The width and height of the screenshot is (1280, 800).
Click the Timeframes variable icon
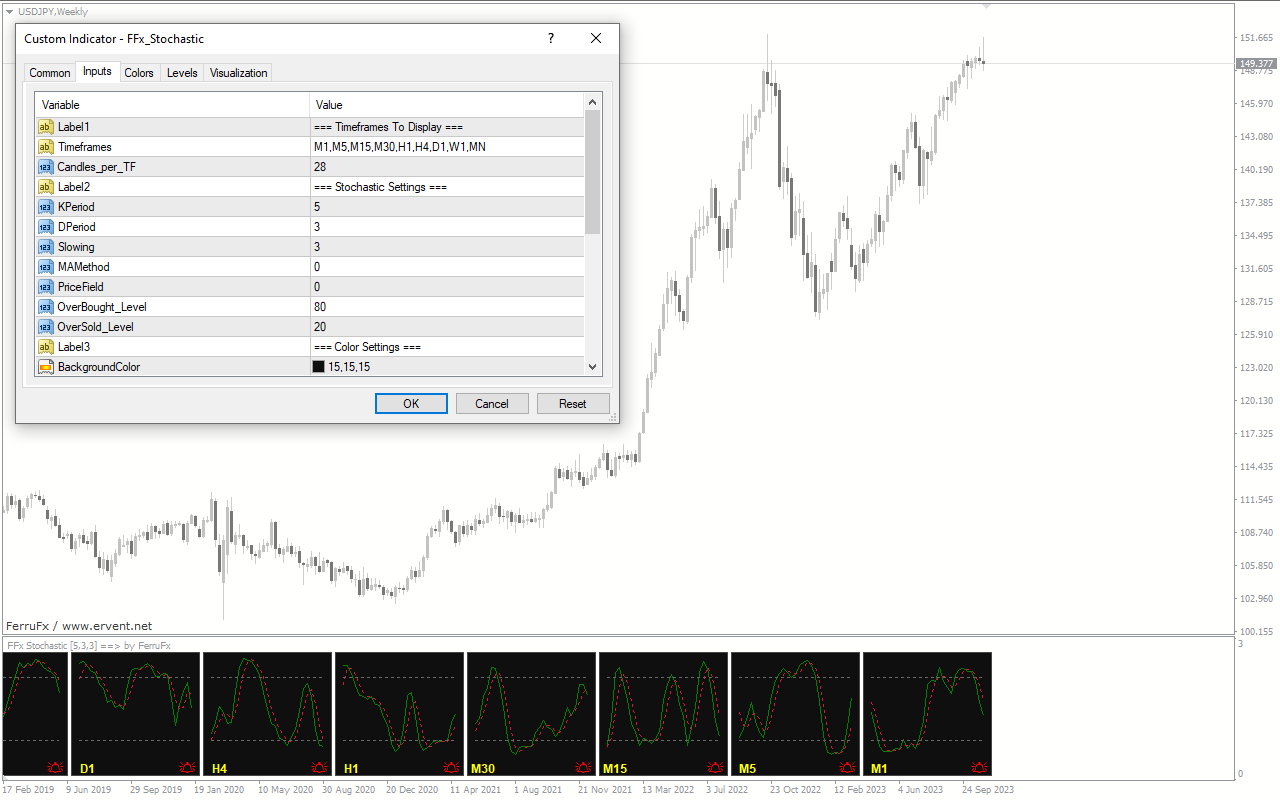point(45,147)
